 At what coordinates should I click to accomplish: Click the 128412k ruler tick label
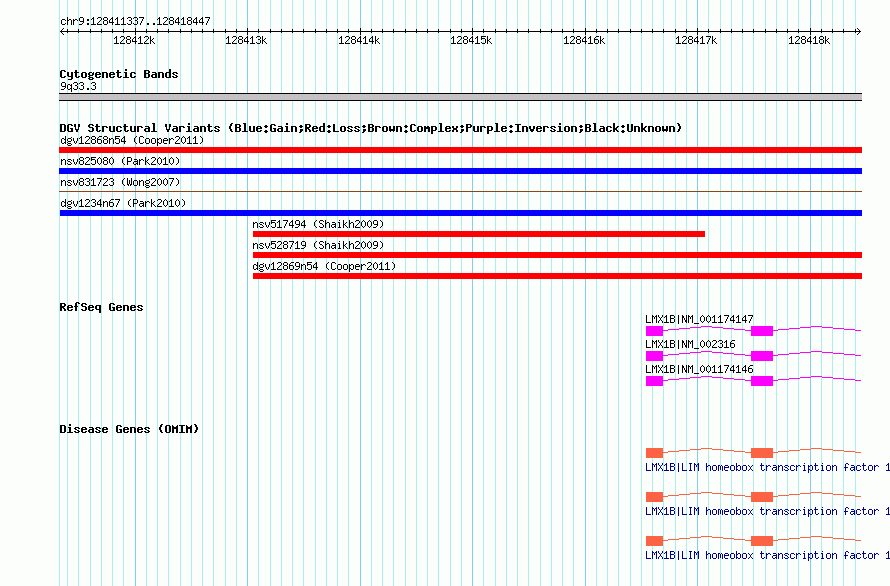point(134,40)
